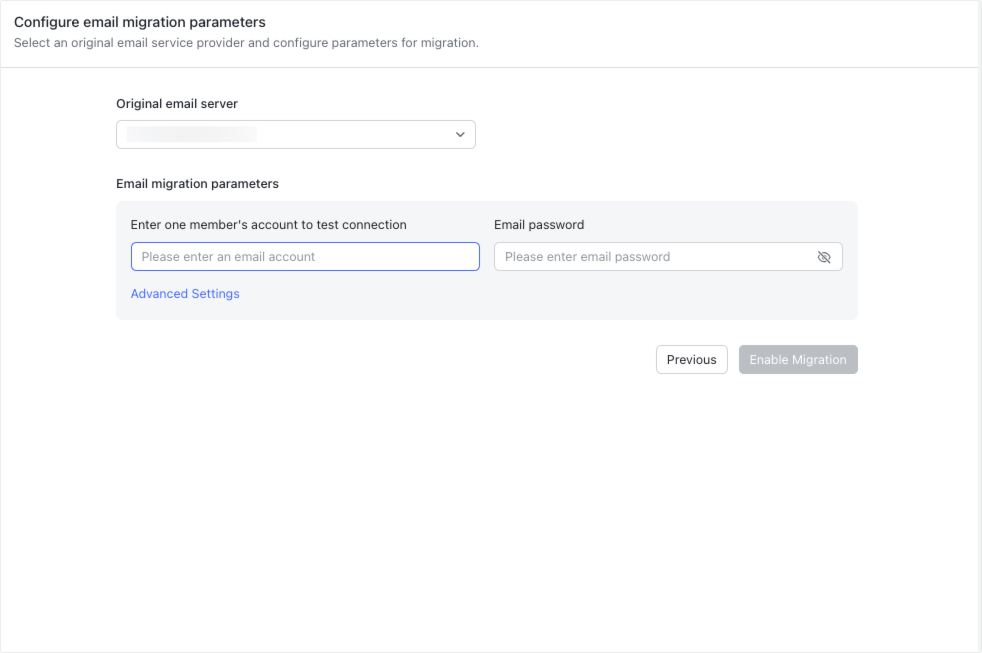Click 'Please enter an email account' placeholder
This screenshot has width=982, height=653.
point(228,257)
